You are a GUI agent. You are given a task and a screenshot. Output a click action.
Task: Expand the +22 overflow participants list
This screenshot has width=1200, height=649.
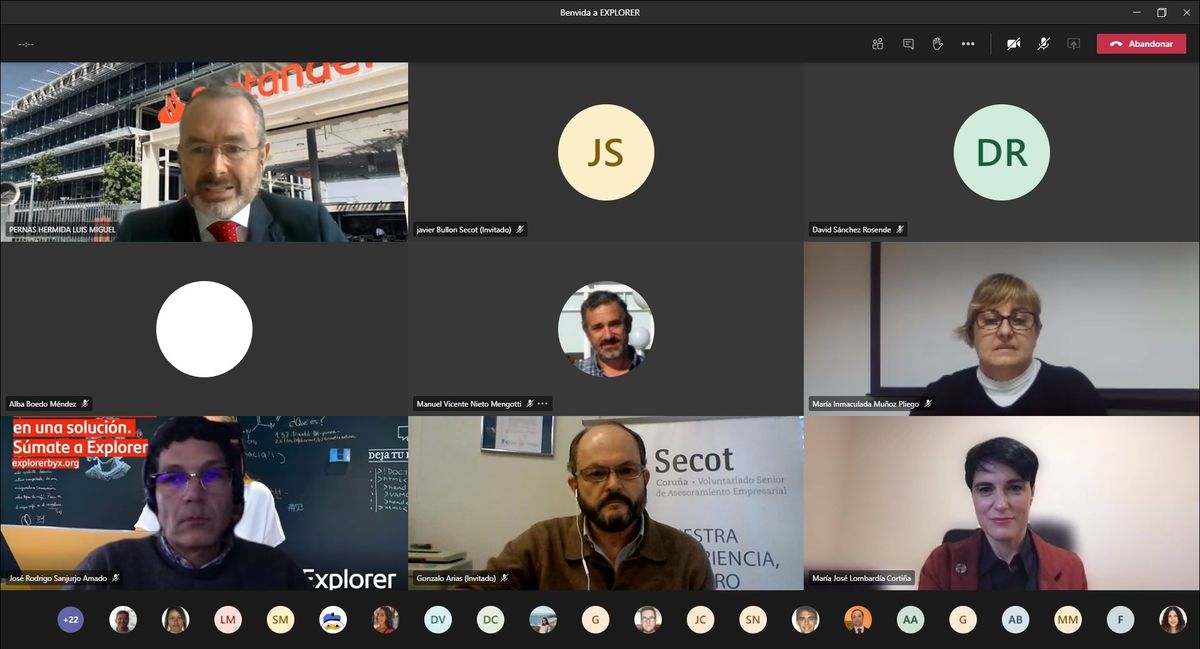71,620
